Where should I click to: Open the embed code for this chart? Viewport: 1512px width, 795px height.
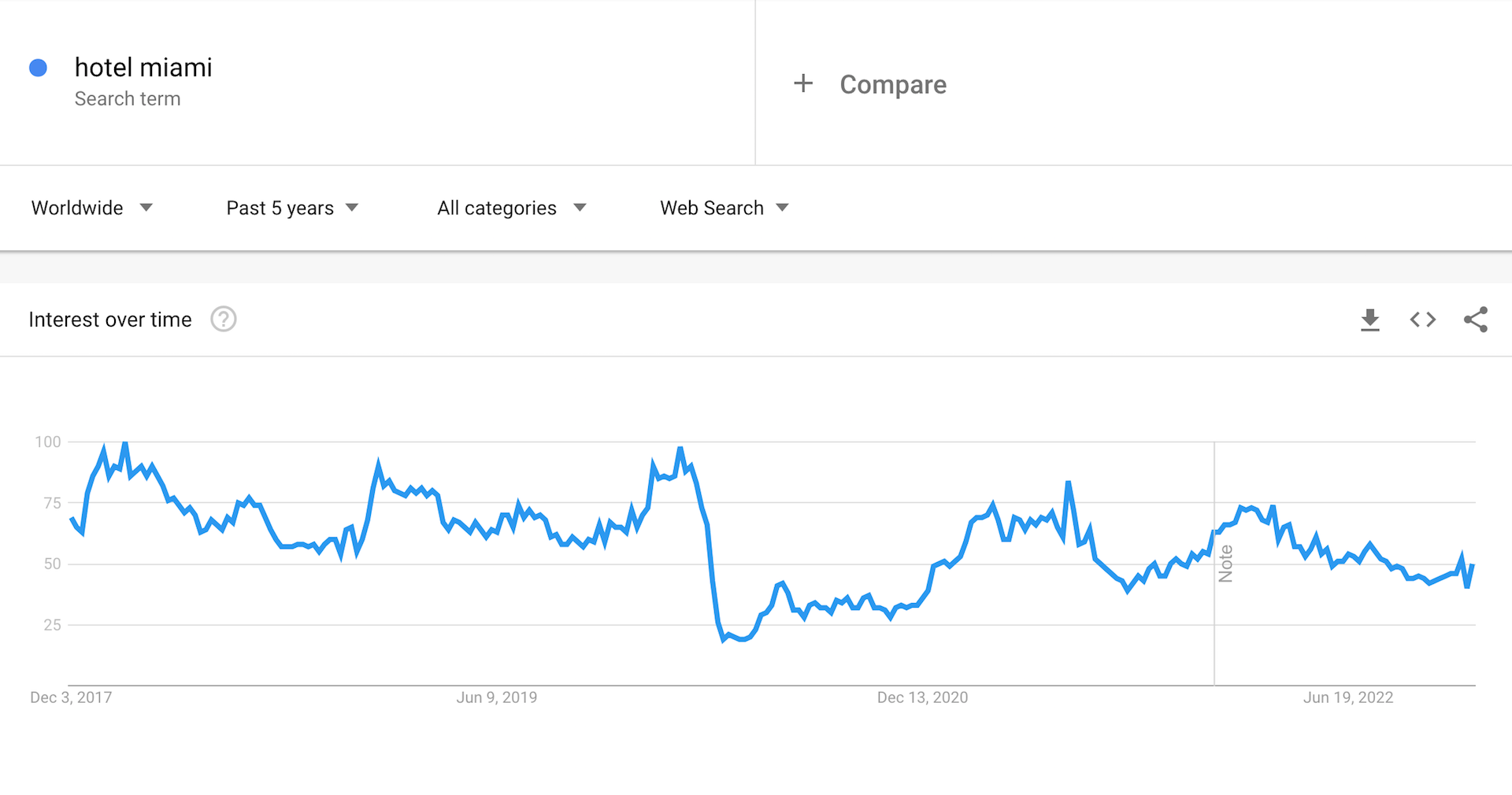coord(1422,320)
